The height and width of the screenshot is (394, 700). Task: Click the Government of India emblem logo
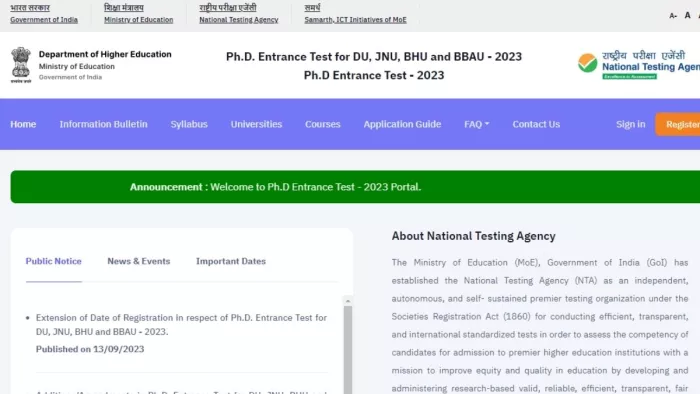tap(21, 65)
